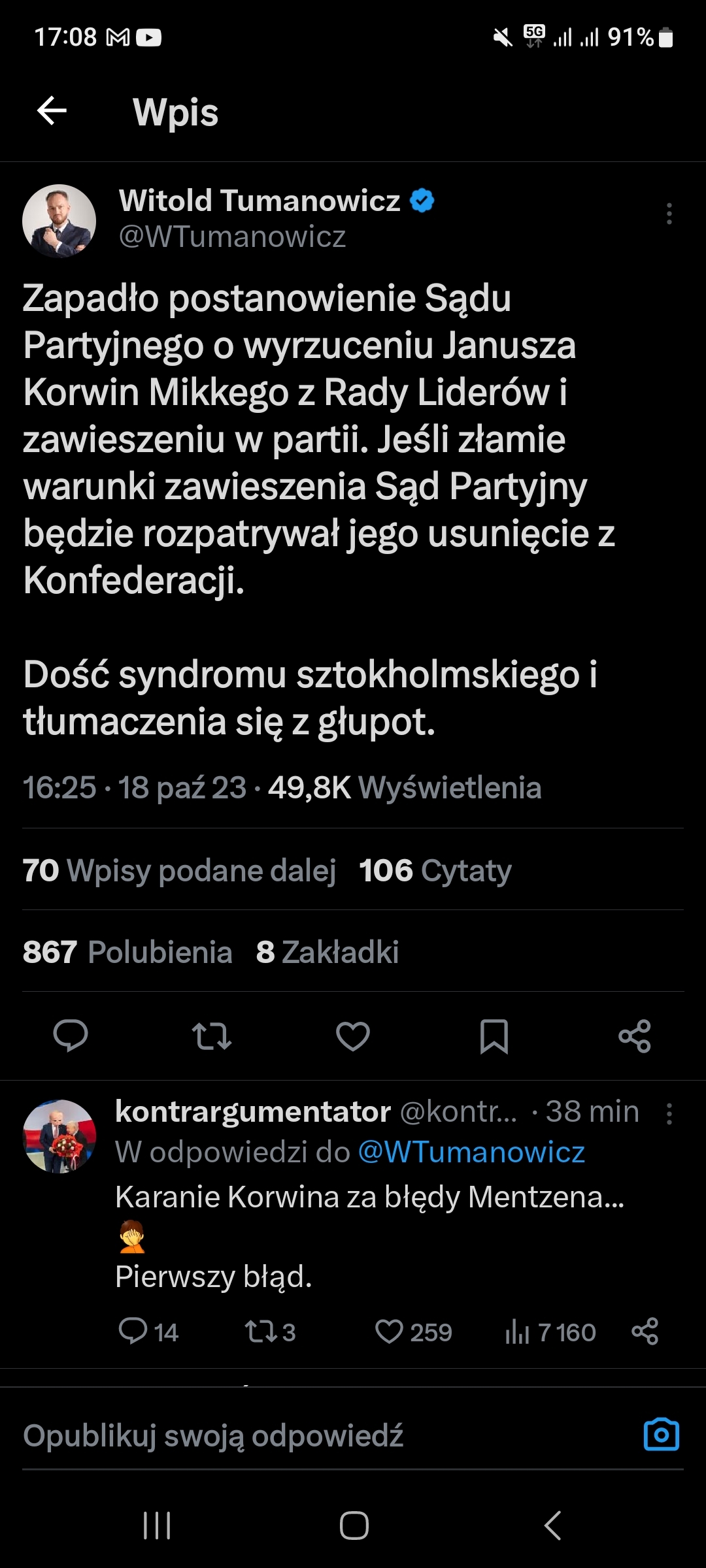706x1568 pixels.
Task: Like the main post
Action: click(353, 1036)
